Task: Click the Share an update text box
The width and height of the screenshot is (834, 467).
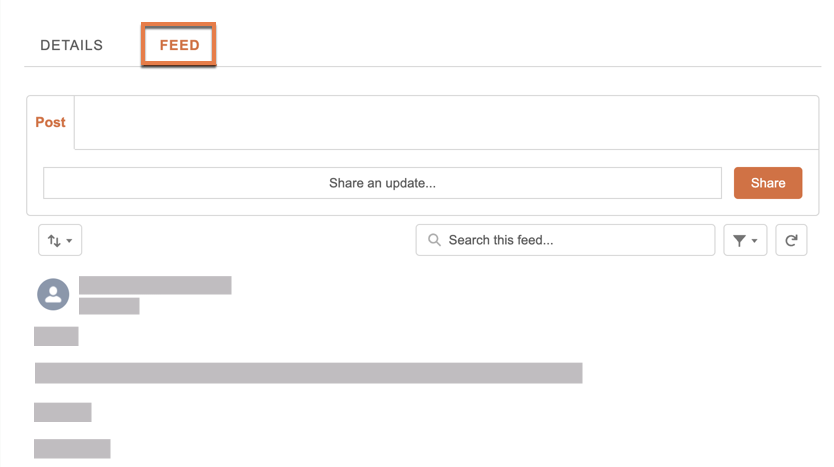Action: pos(382,183)
